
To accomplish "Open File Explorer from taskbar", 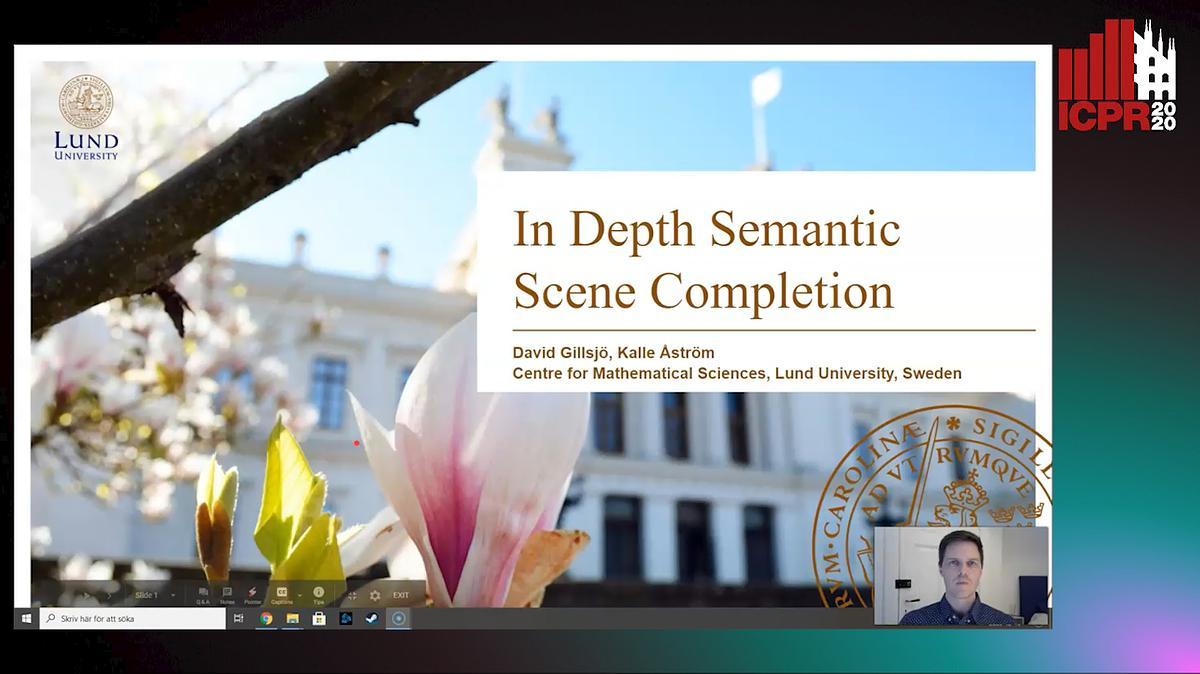I will 293,619.
